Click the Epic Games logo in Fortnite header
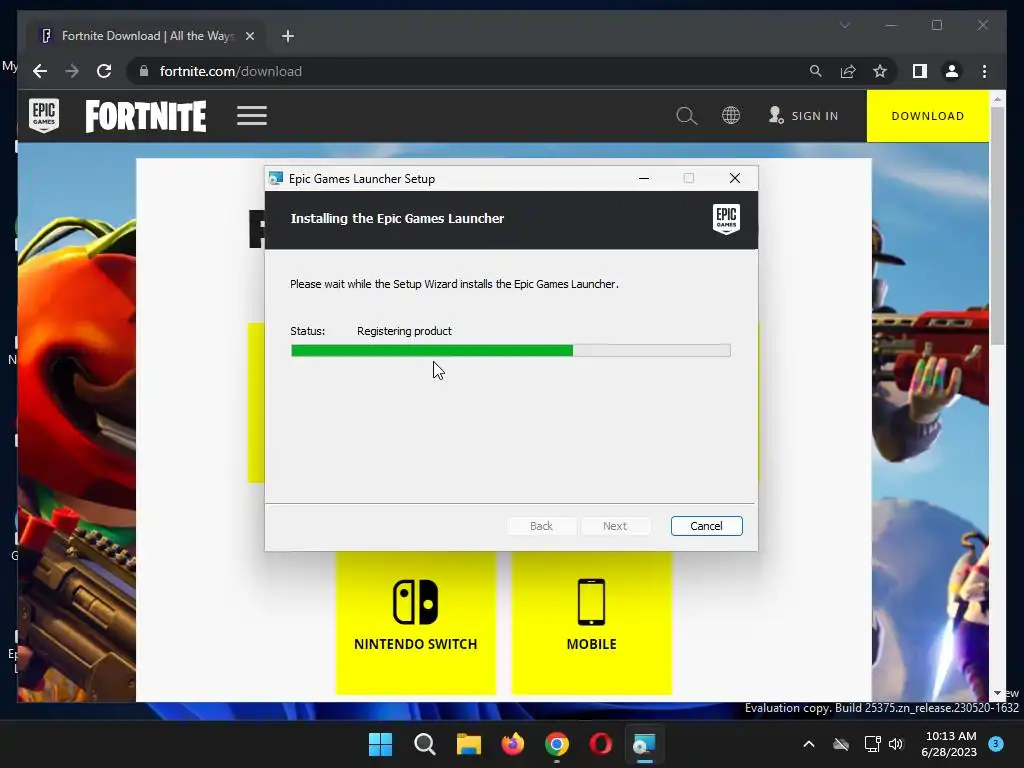This screenshot has height=768, width=1024. [x=44, y=116]
